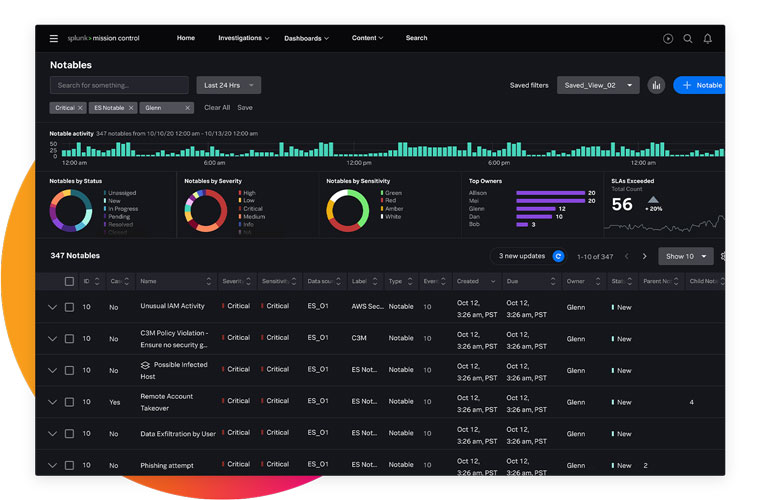
Task: Open the Content menu
Action: point(367,38)
